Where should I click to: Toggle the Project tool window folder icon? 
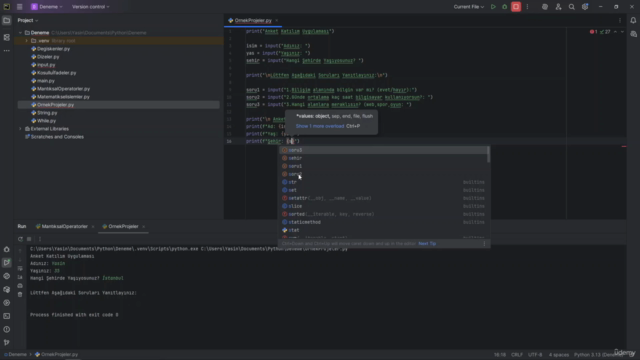(x=7, y=20)
